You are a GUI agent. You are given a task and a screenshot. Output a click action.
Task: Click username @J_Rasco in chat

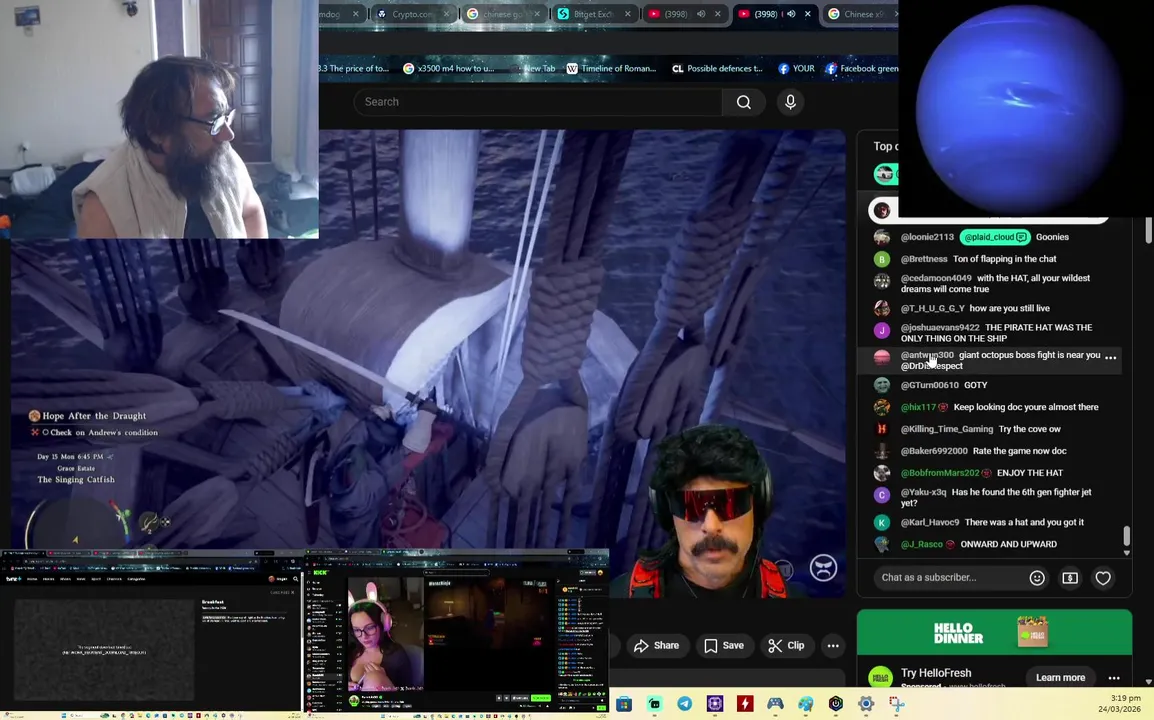point(921,544)
